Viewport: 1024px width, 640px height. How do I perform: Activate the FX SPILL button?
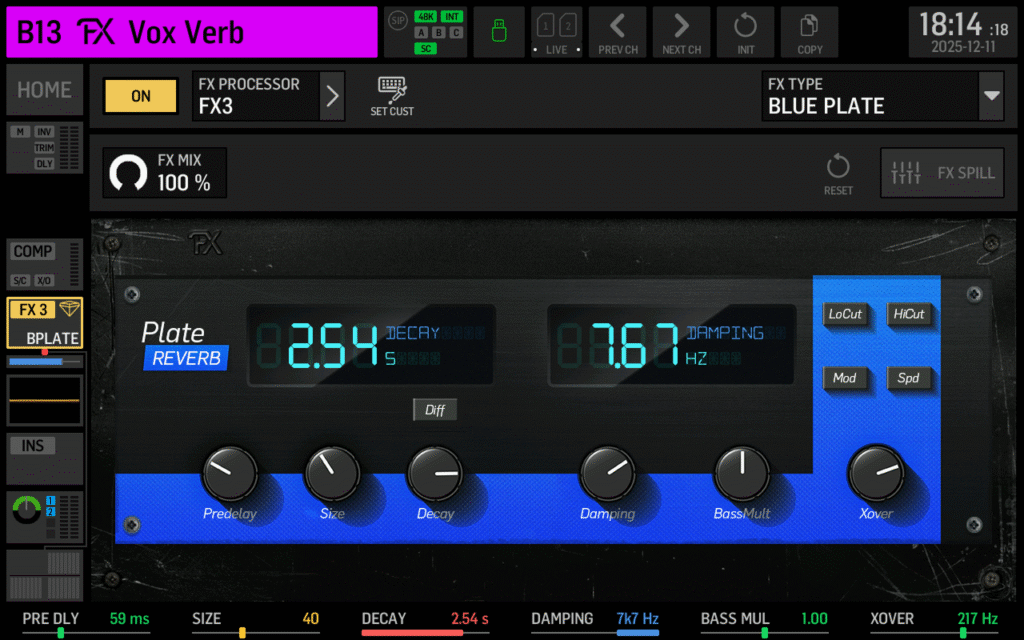[x=941, y=171]
